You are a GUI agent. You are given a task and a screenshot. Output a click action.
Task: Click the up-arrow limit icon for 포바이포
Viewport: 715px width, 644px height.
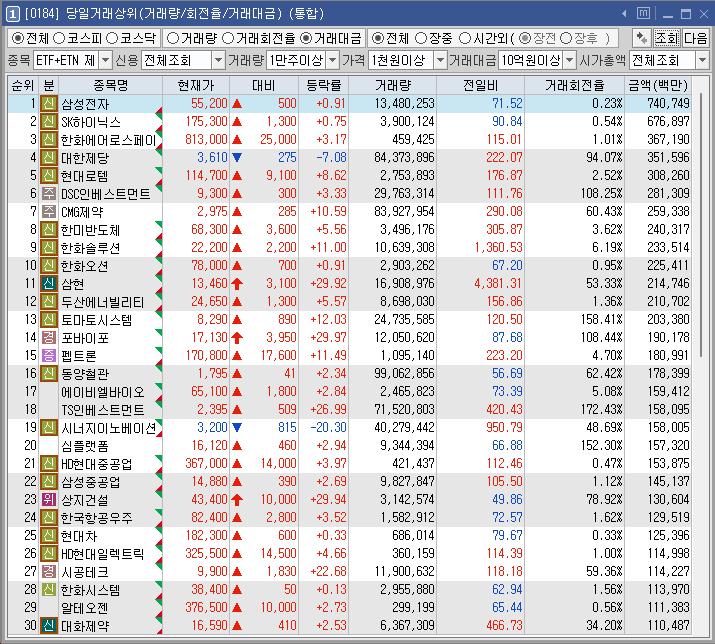tap(237, 338)
